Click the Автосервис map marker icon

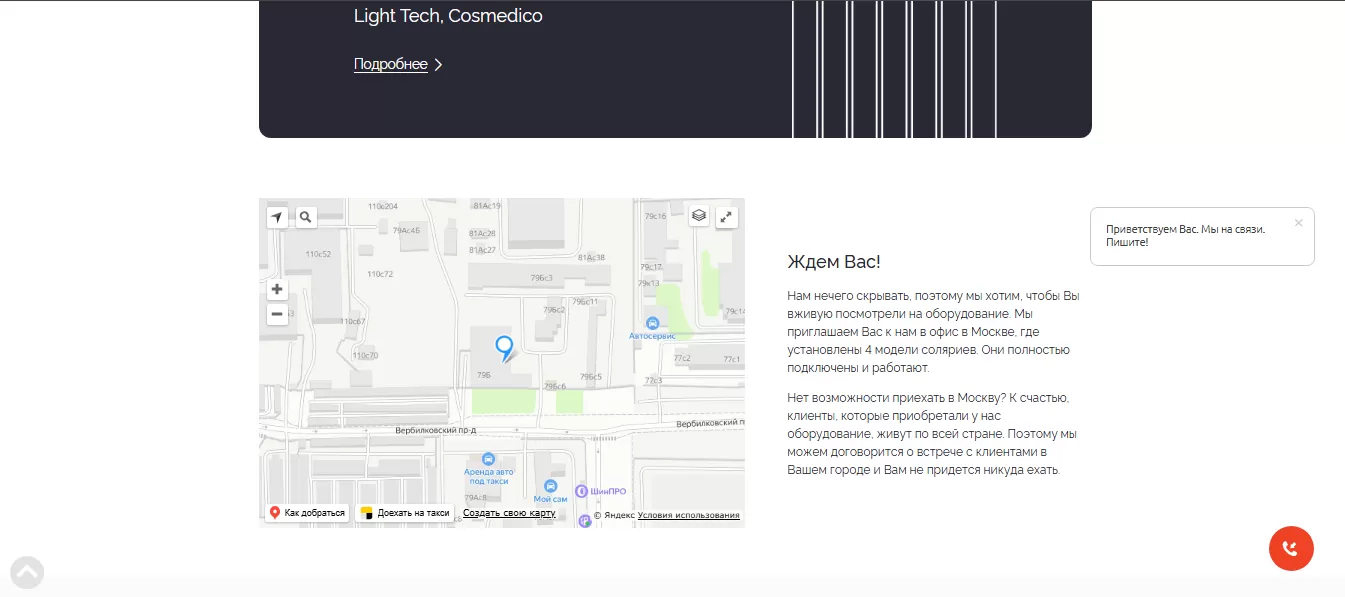point(652,323)
